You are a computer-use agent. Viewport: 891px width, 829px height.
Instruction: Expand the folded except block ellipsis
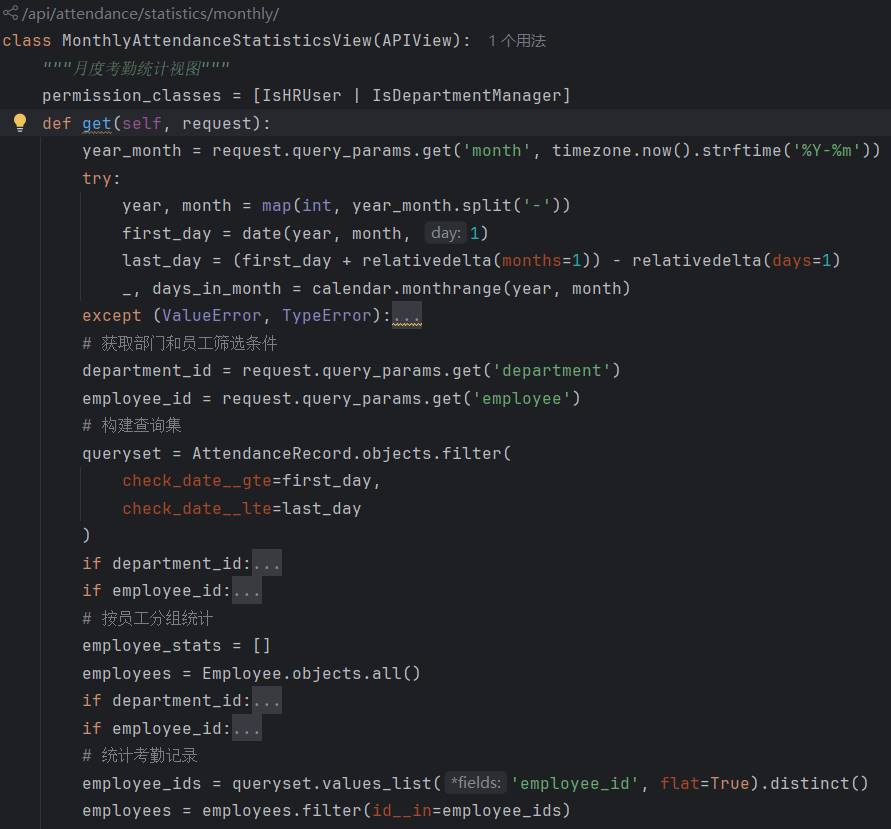407,316
